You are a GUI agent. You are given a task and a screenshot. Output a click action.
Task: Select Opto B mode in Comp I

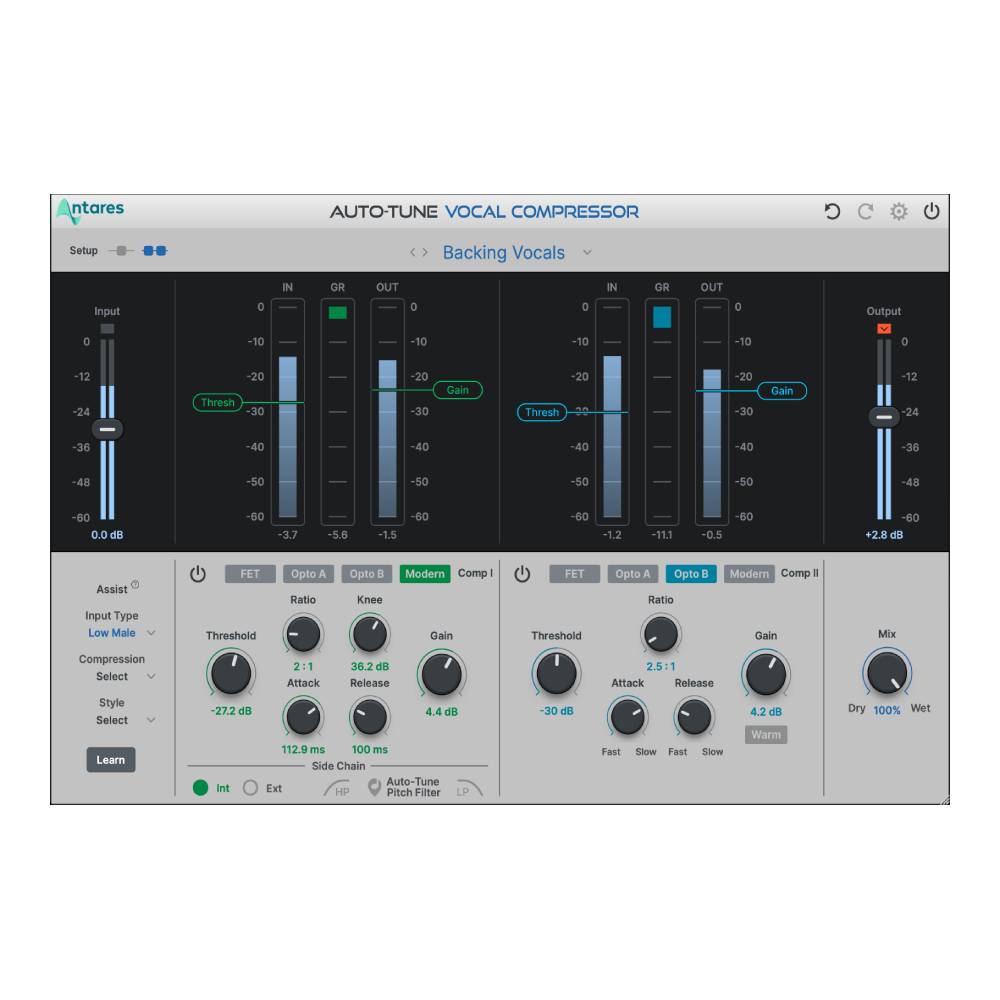coord(367,574)
